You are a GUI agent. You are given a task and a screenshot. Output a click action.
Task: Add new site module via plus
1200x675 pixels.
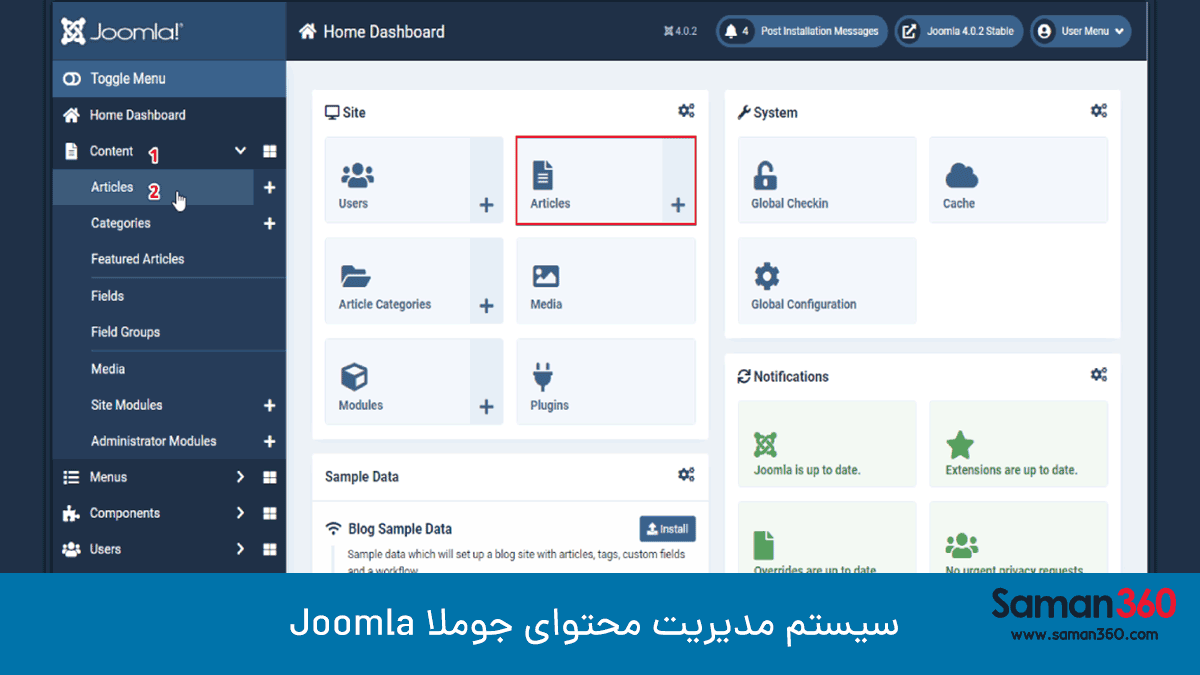269,406
